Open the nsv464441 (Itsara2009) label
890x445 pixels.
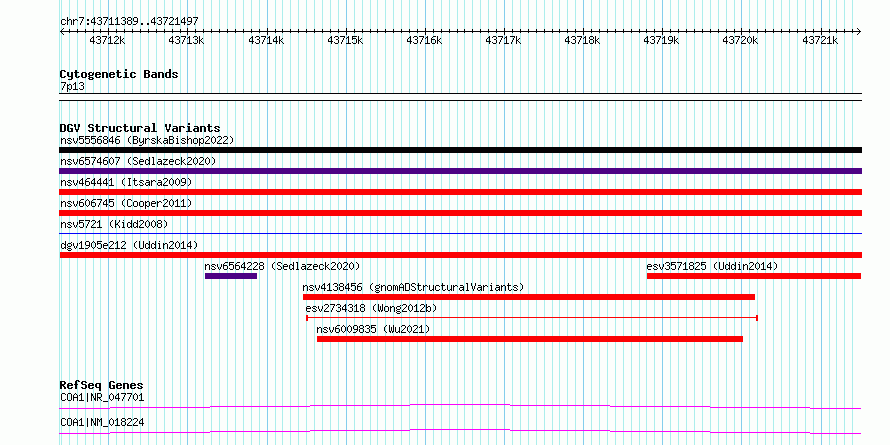coord(126,182)
